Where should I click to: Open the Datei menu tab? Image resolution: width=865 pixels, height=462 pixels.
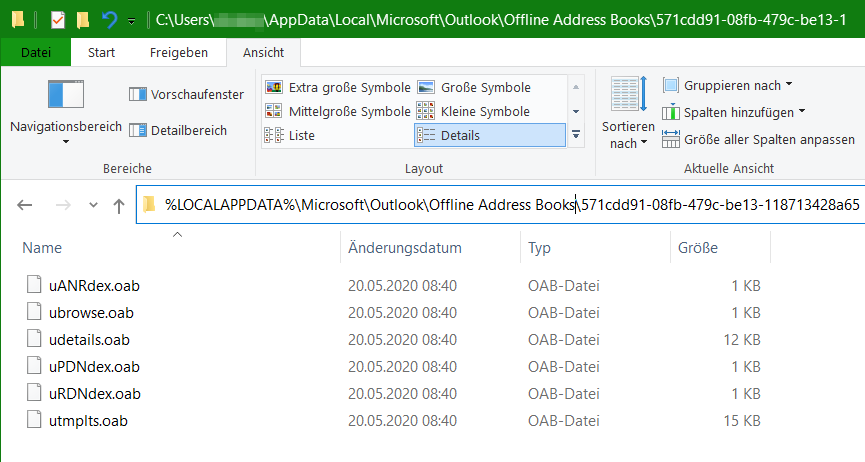[x=38, y=53]
